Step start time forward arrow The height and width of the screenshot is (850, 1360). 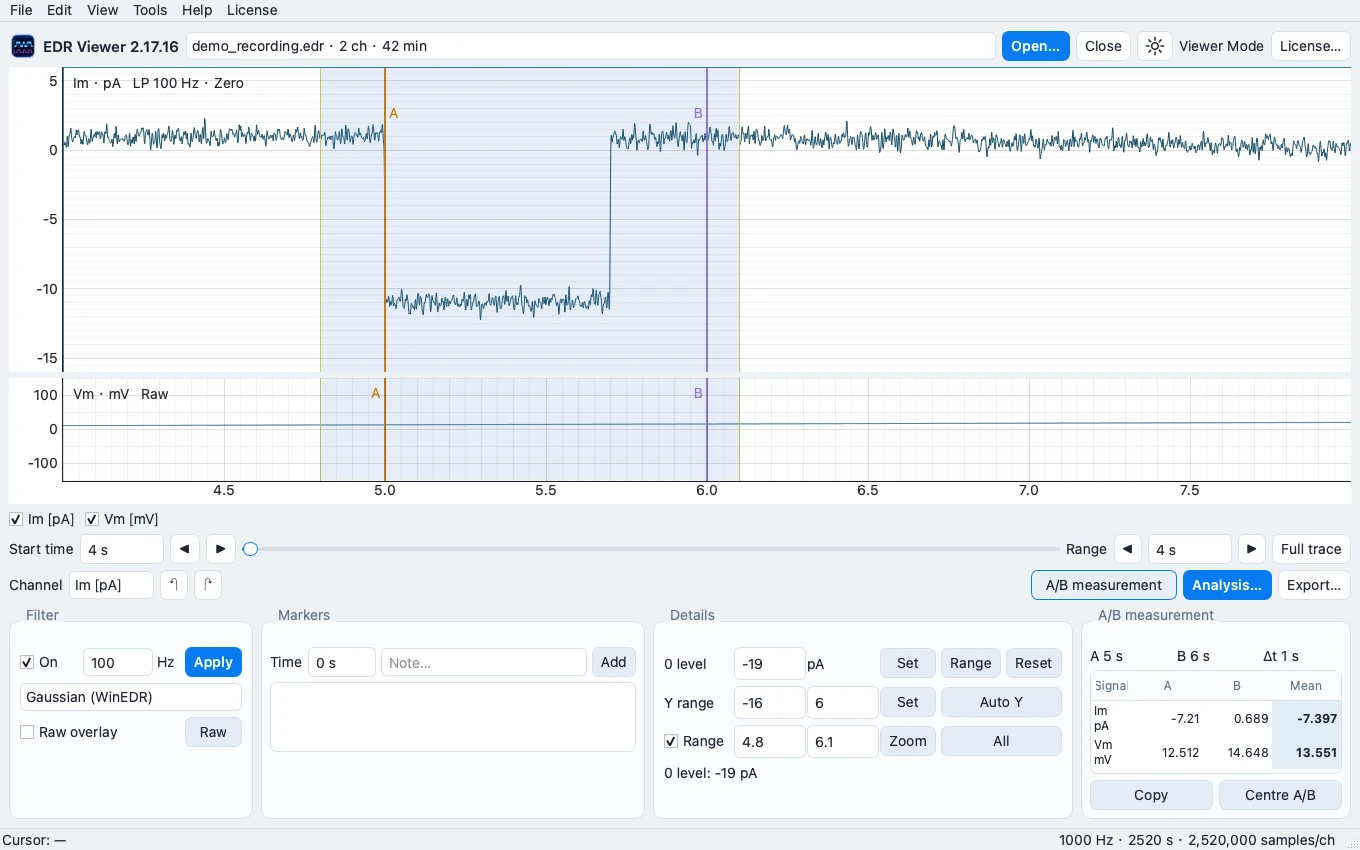pos(220,549)
